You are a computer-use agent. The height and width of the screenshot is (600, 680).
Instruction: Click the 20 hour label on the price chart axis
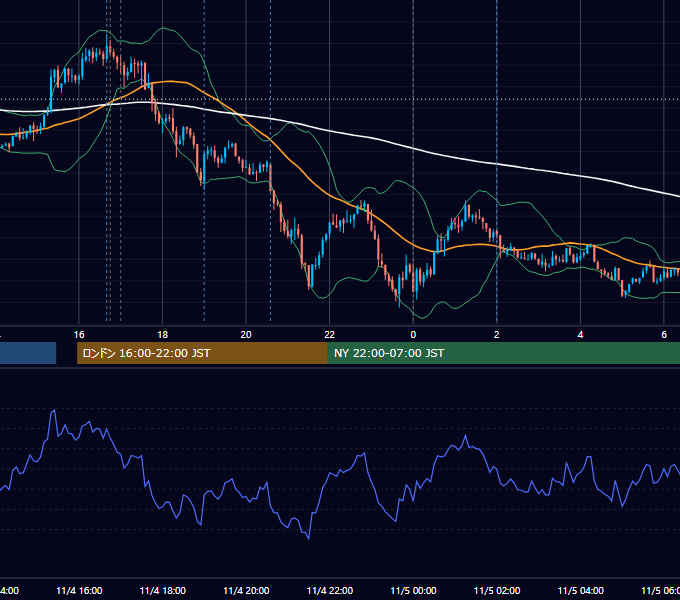pyautogui.click(x=246, y=335)
